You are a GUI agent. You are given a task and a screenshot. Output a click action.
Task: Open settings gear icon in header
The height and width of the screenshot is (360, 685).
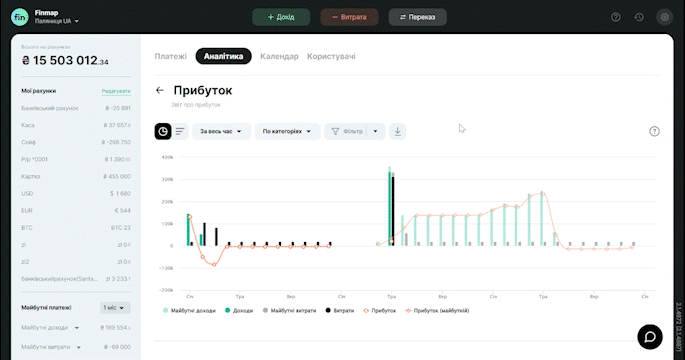[x=664, y=17]
